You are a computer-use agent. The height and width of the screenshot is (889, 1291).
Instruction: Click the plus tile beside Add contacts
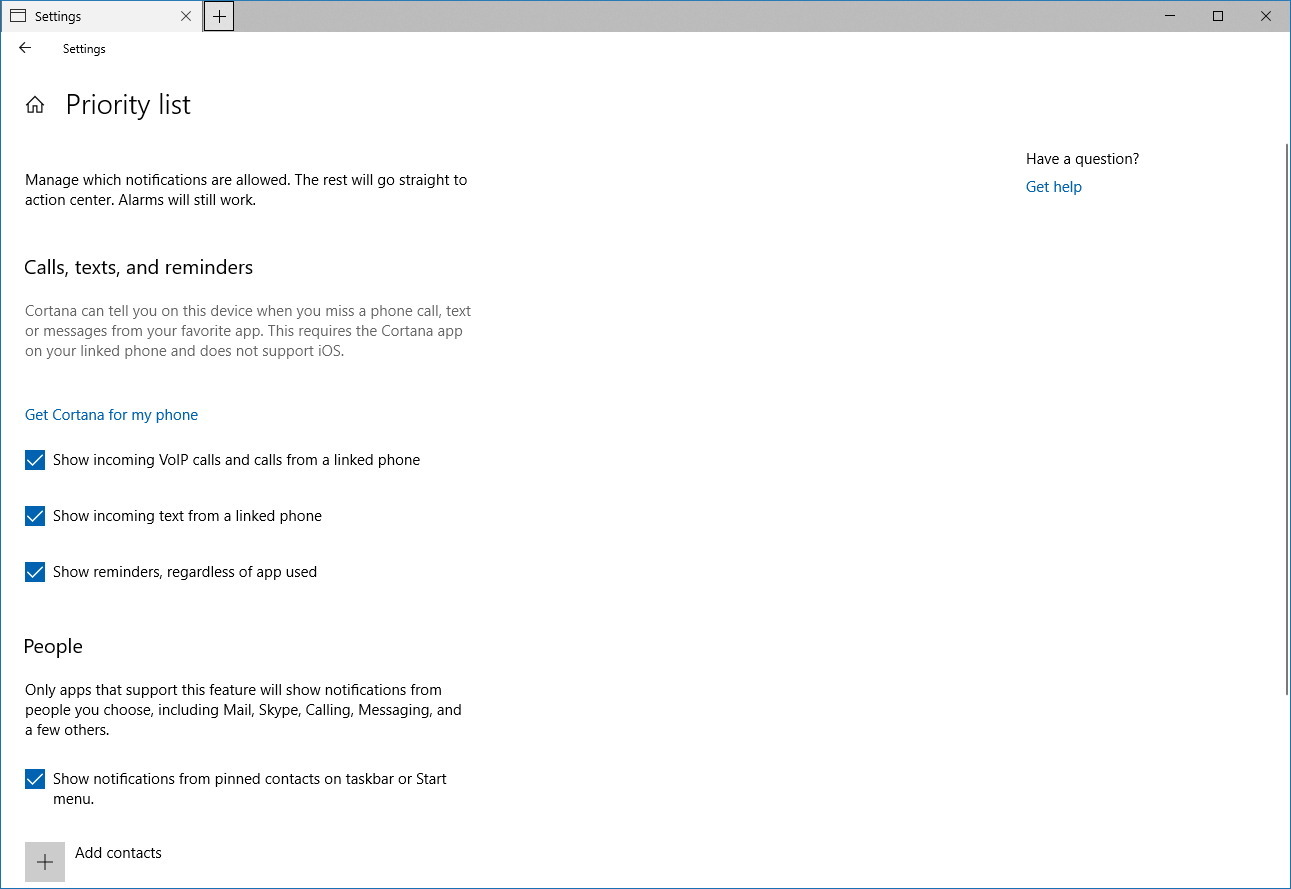[x=45, y=862]
